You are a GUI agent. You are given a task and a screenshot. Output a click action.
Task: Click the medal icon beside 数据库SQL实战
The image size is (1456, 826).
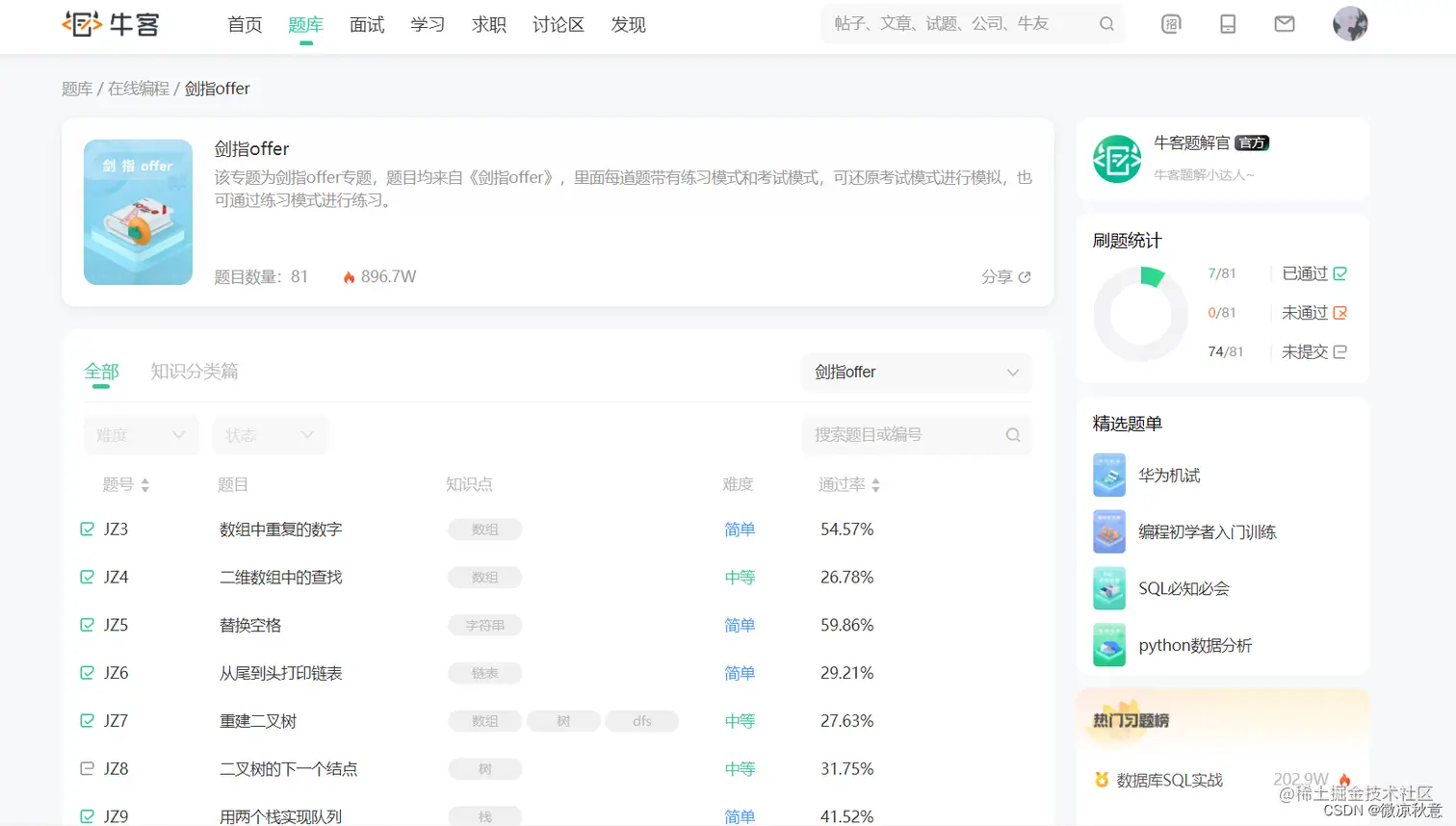click(1102, 780)
